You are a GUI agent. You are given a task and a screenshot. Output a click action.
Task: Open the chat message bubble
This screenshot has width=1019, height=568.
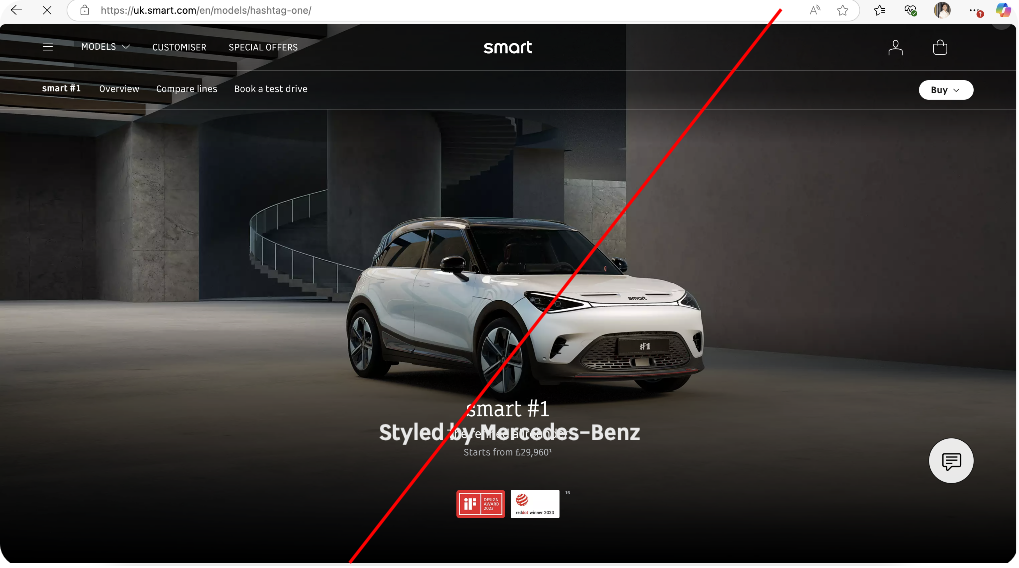pyautogui.click(x=951, y=461)
